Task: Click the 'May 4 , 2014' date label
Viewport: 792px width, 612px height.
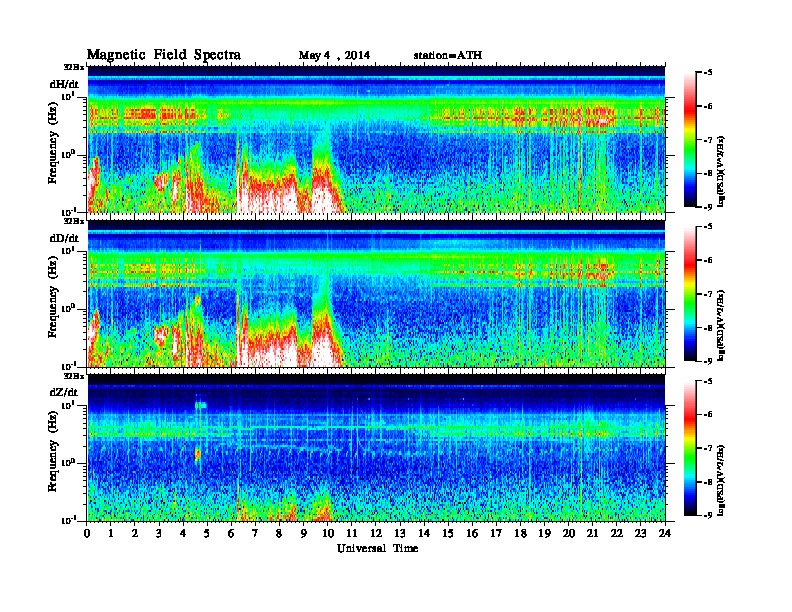Action: [x=334, y=55]
